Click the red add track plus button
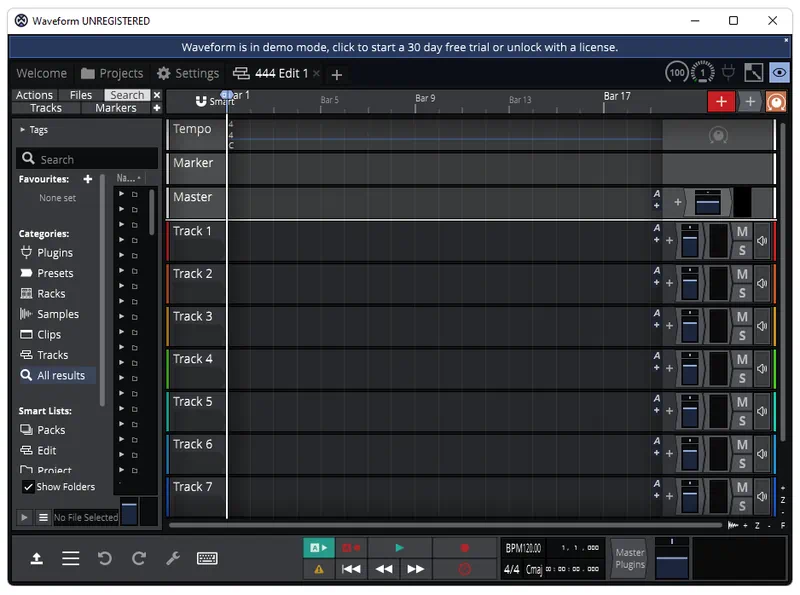This screenshot has height=595, width=800. (721, 102)
